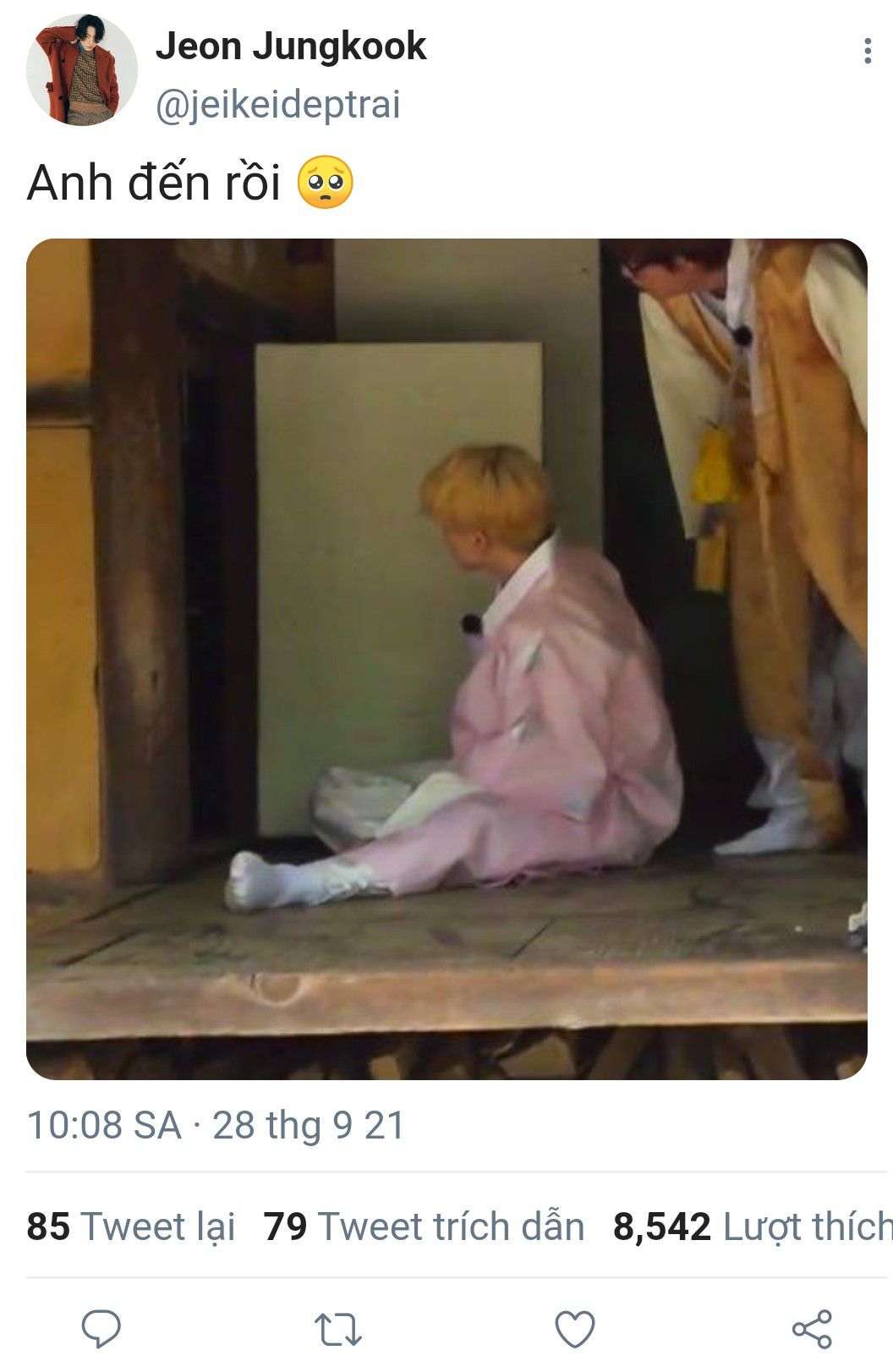Click the 28 thg 9 21 date
The height and width of the screenshot is (1372, 893).
pyautogui.click(x=309, y=1126)
